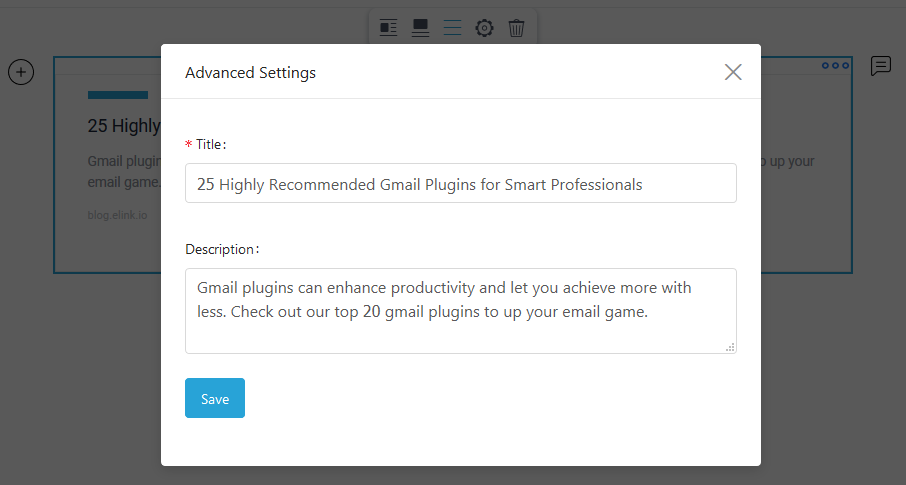Screen dimensions: 906x485
Task: Choose the text-only lines layout icon
Action: 452,28
